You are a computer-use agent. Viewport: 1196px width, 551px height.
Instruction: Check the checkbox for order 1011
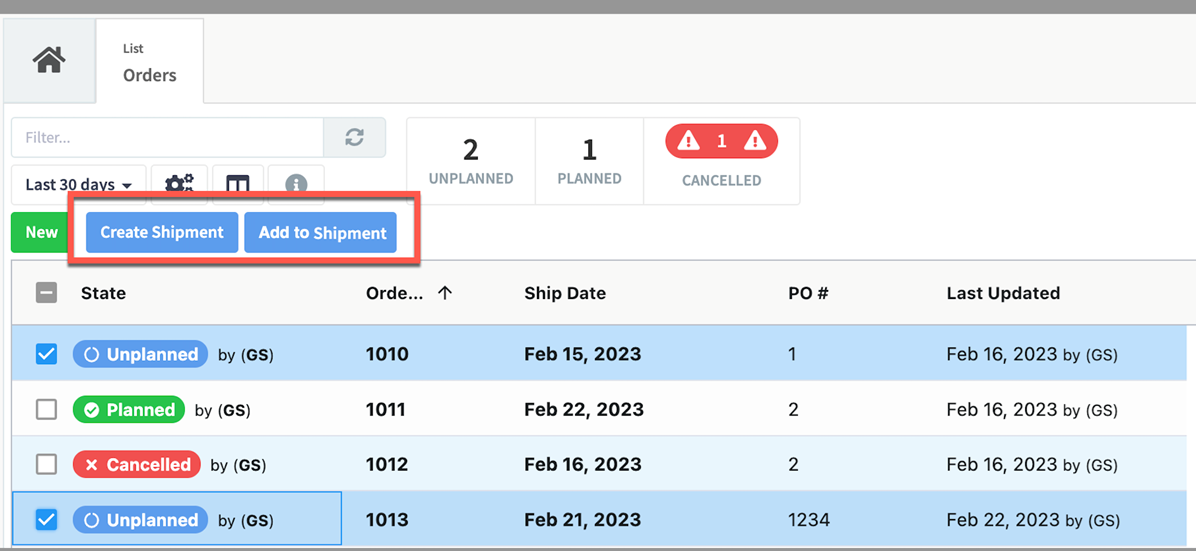[x=46, y=410]
